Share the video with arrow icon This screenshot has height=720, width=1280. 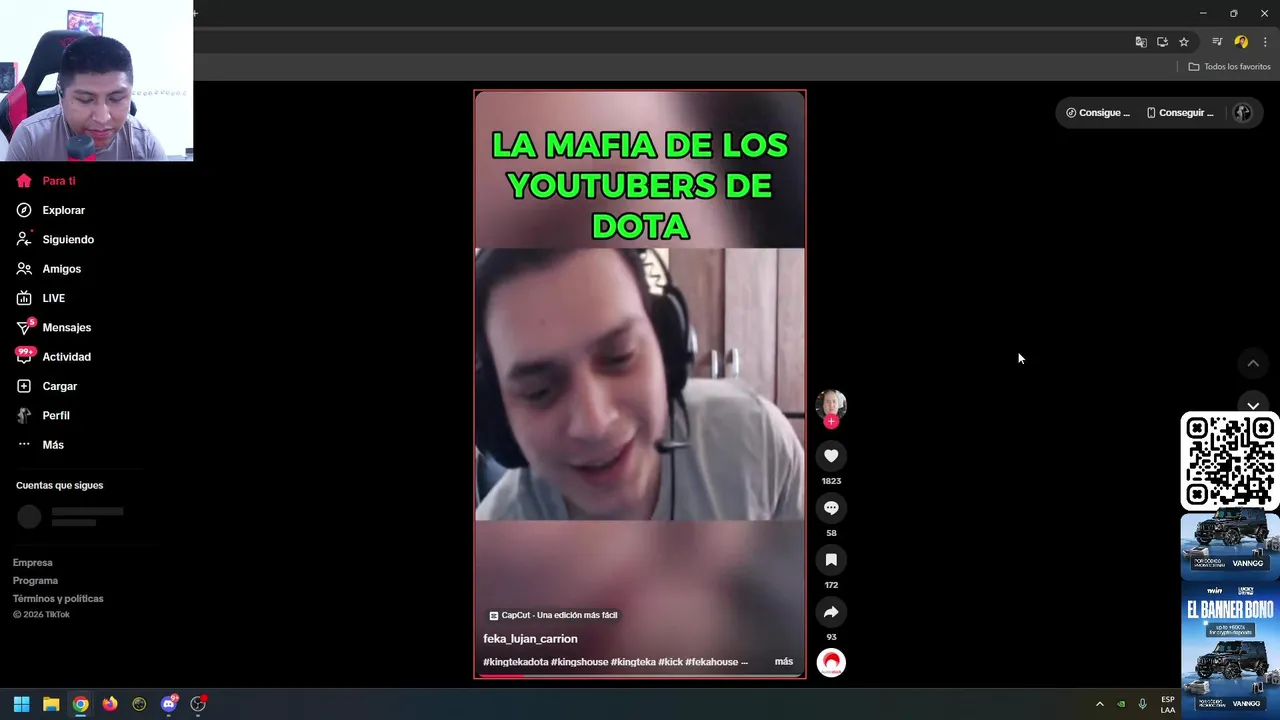point(831,612)
